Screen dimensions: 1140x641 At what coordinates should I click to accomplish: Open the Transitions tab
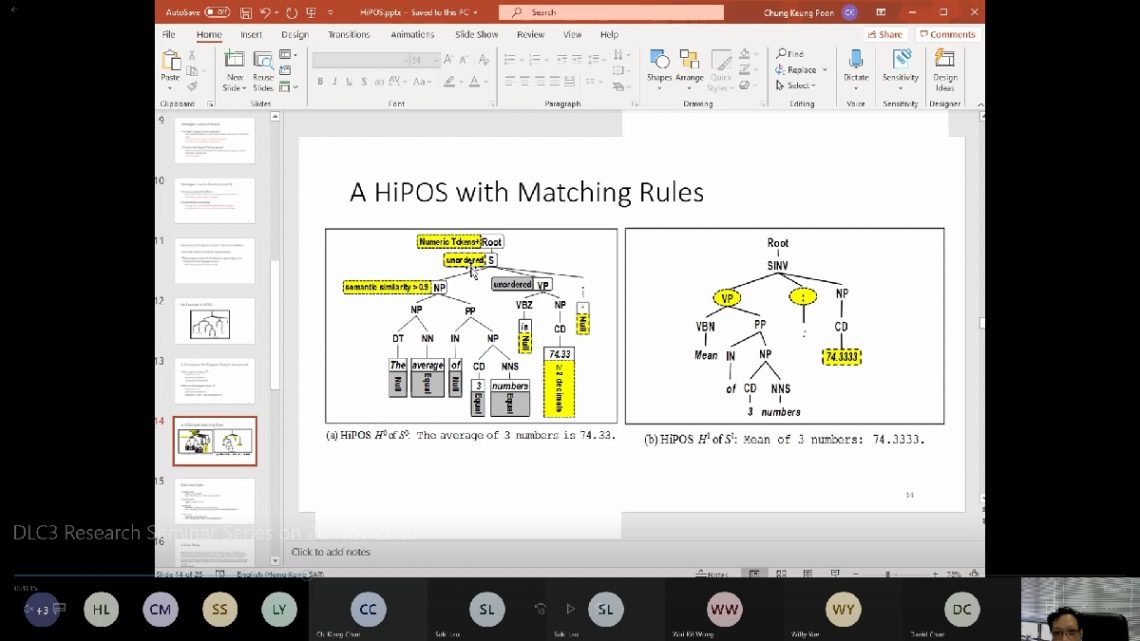pos(349,34)
